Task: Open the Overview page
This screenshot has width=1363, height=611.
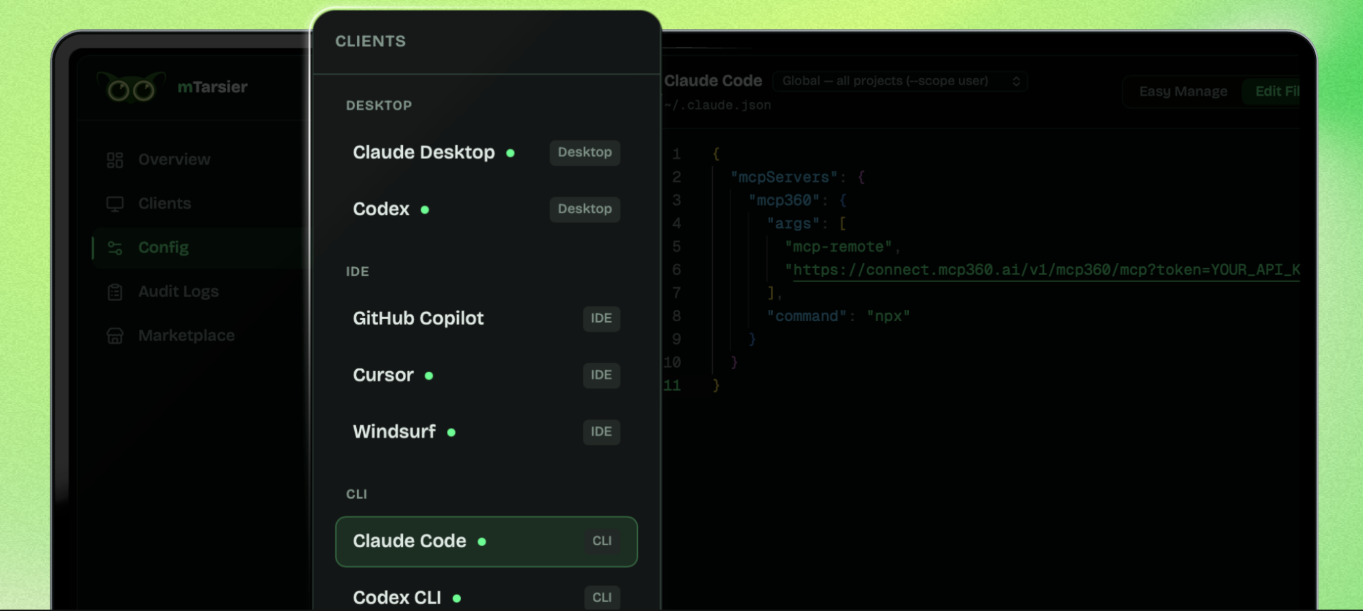Action: [174, 160]
